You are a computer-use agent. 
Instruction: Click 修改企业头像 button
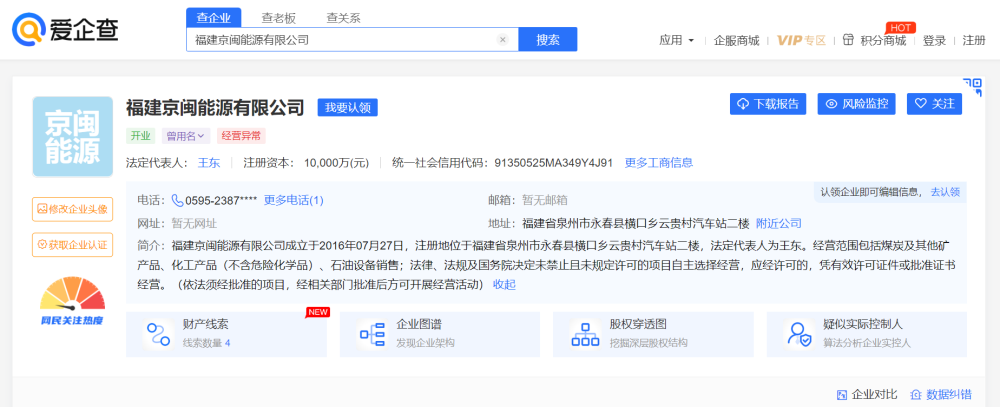coord(73,209)
